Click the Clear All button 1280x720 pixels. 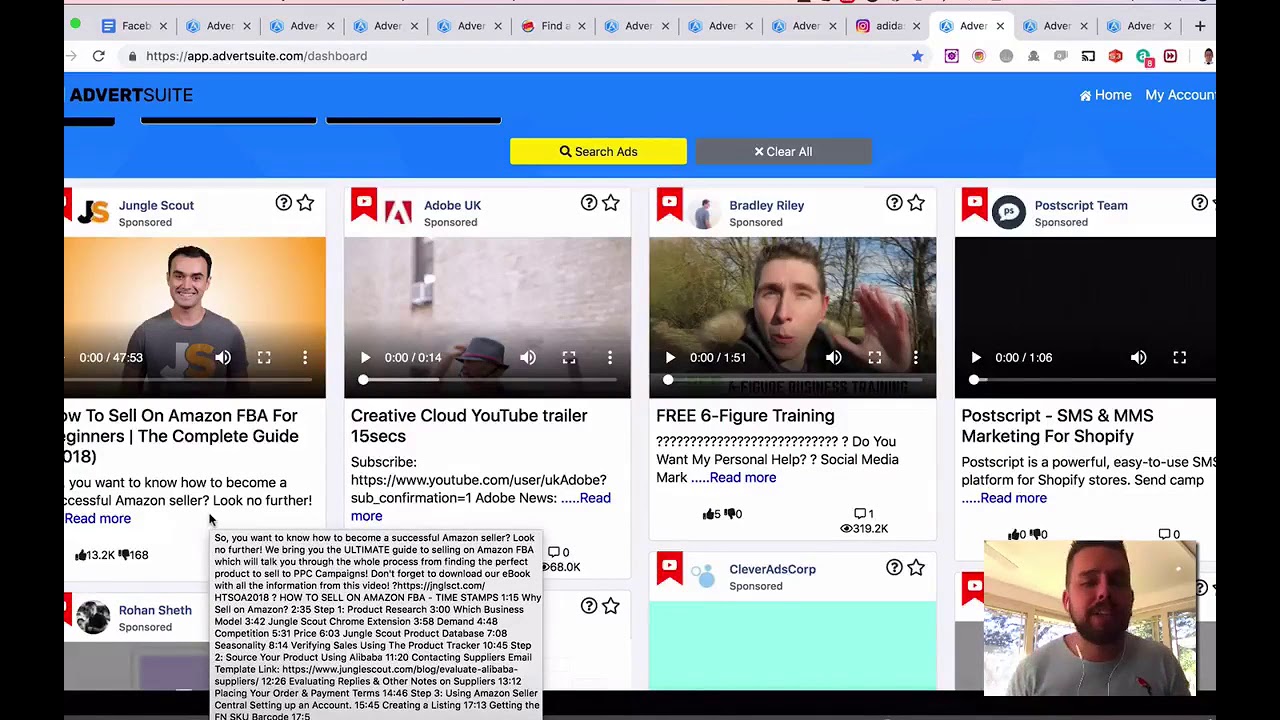click(x=783, y=152)
